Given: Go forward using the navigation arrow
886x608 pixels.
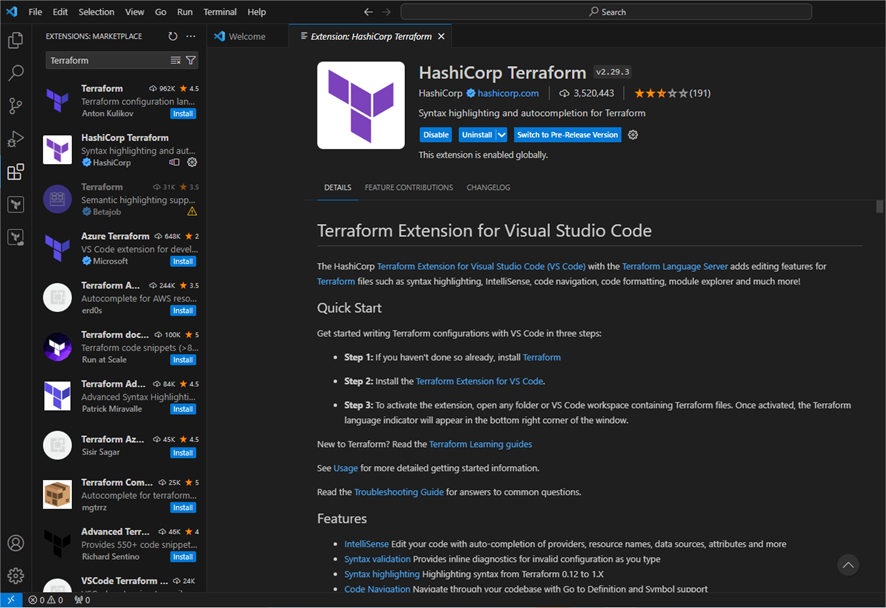Looking at the screenshot, I should pyautogui.click(x=386, y=12).
